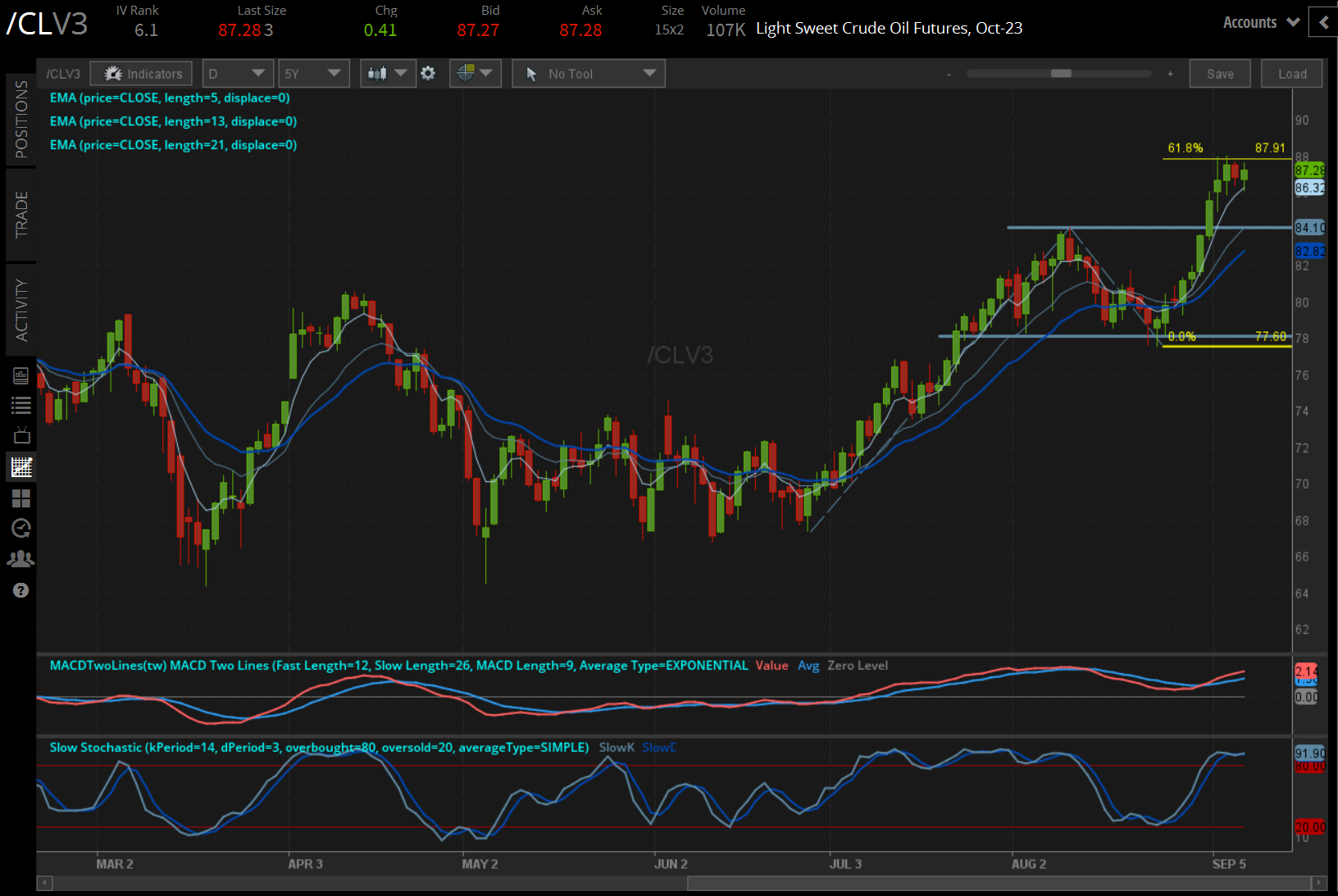This screenshot has width=1338, height=896.
Task: Click the MACD 2.14 value label
Action: tap(1306, 671)
